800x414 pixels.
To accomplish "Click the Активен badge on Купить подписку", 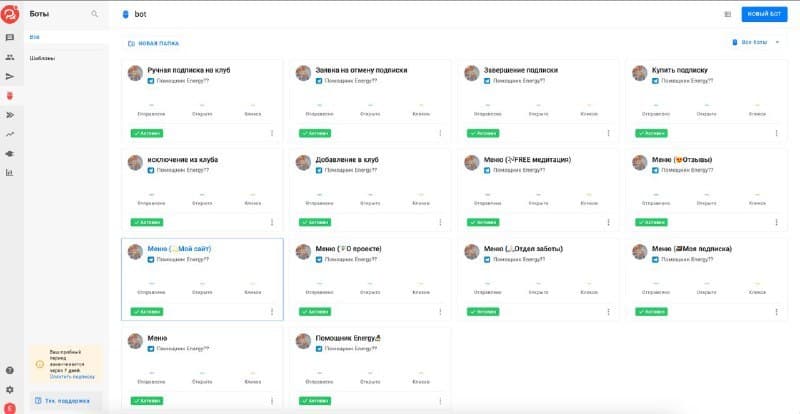I will [652, 133].
